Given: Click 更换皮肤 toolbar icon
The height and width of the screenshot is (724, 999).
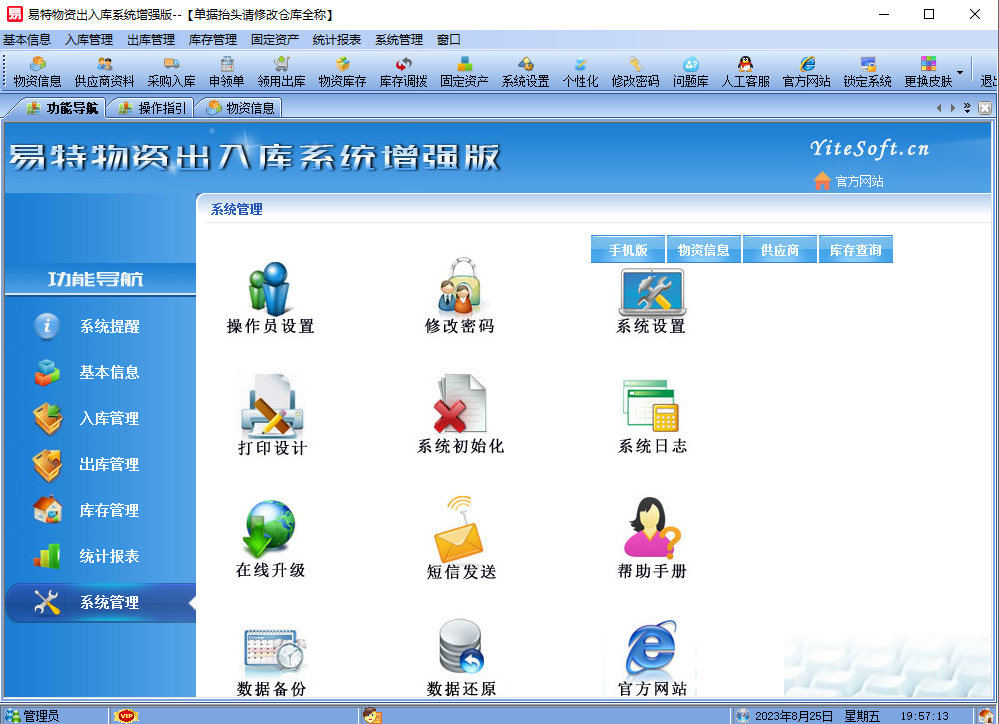Looking at the screenshot, I should [x=928, y=72].
